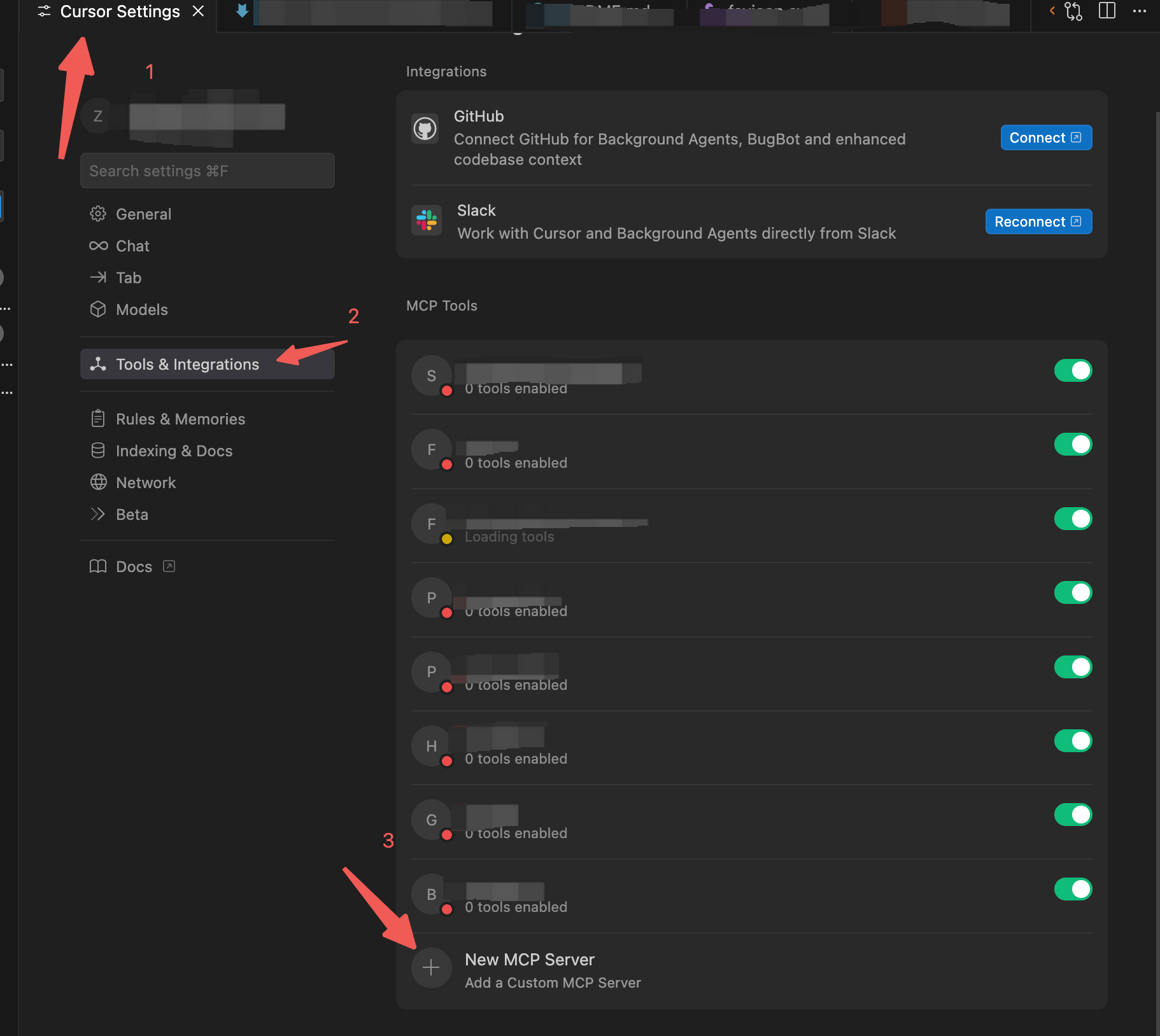The image size is (1160, 1036).
Task: Click New MCP Server label
Action: [530, 959]
